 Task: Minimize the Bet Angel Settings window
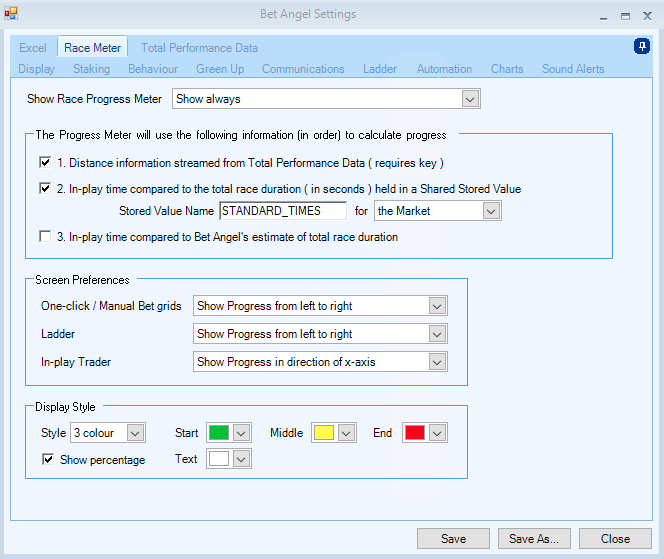(603, 17)
